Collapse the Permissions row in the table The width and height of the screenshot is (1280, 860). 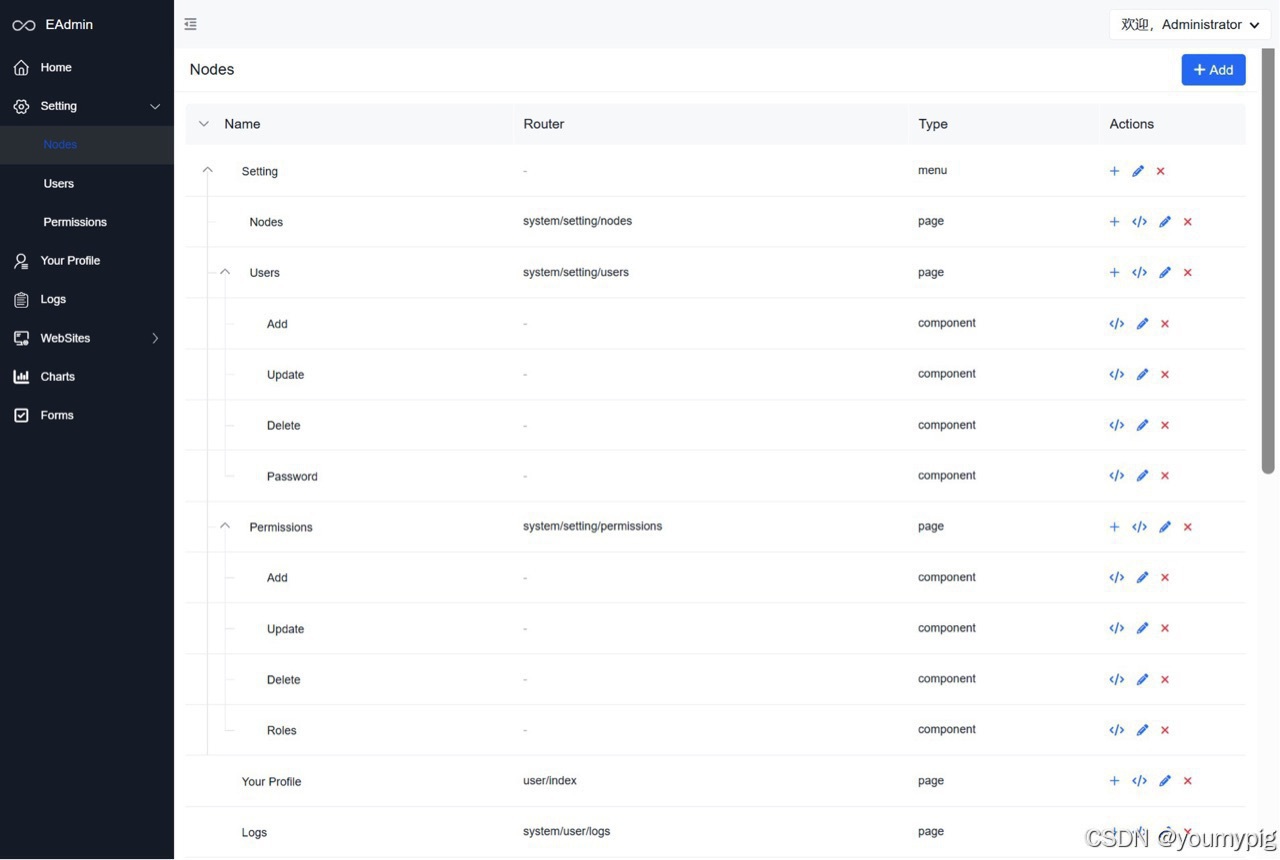click(225, 526)
